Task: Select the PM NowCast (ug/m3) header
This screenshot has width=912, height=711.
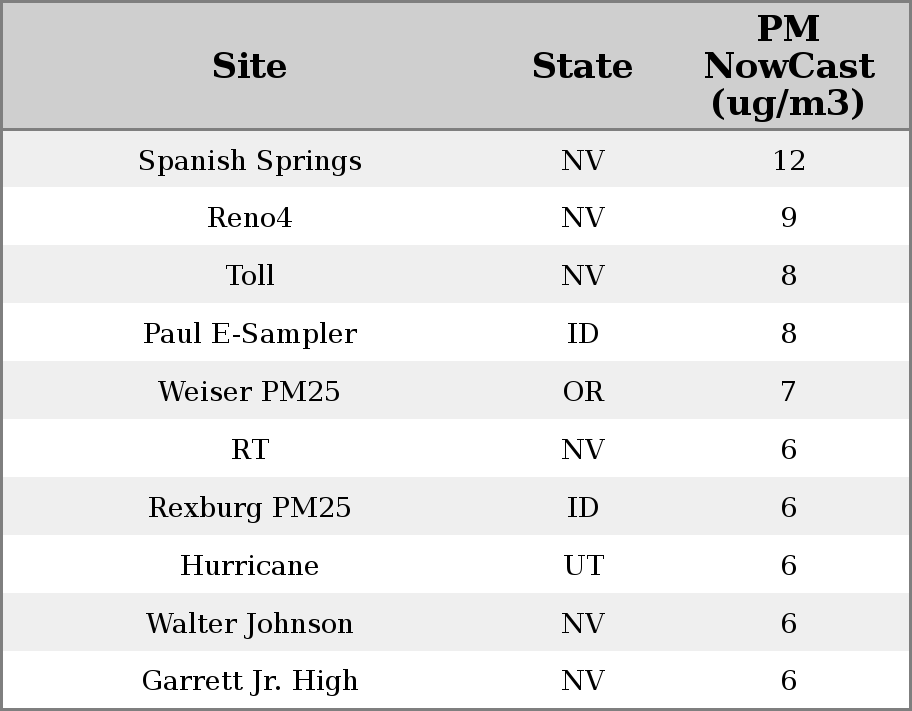Action: pos(788,67)
